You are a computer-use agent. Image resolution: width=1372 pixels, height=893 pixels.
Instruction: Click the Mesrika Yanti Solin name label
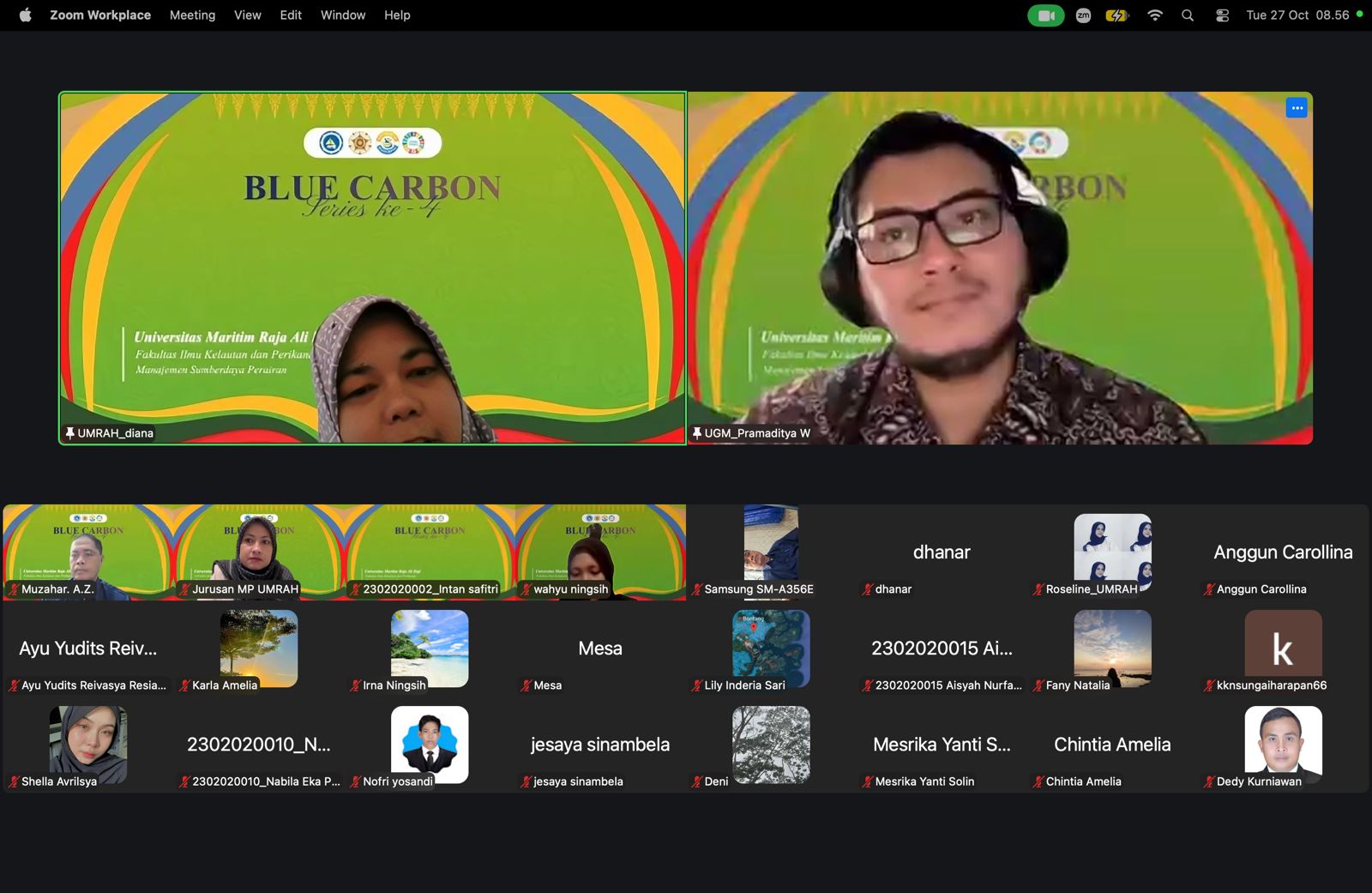pyautogui.click(x=924, y=781)
